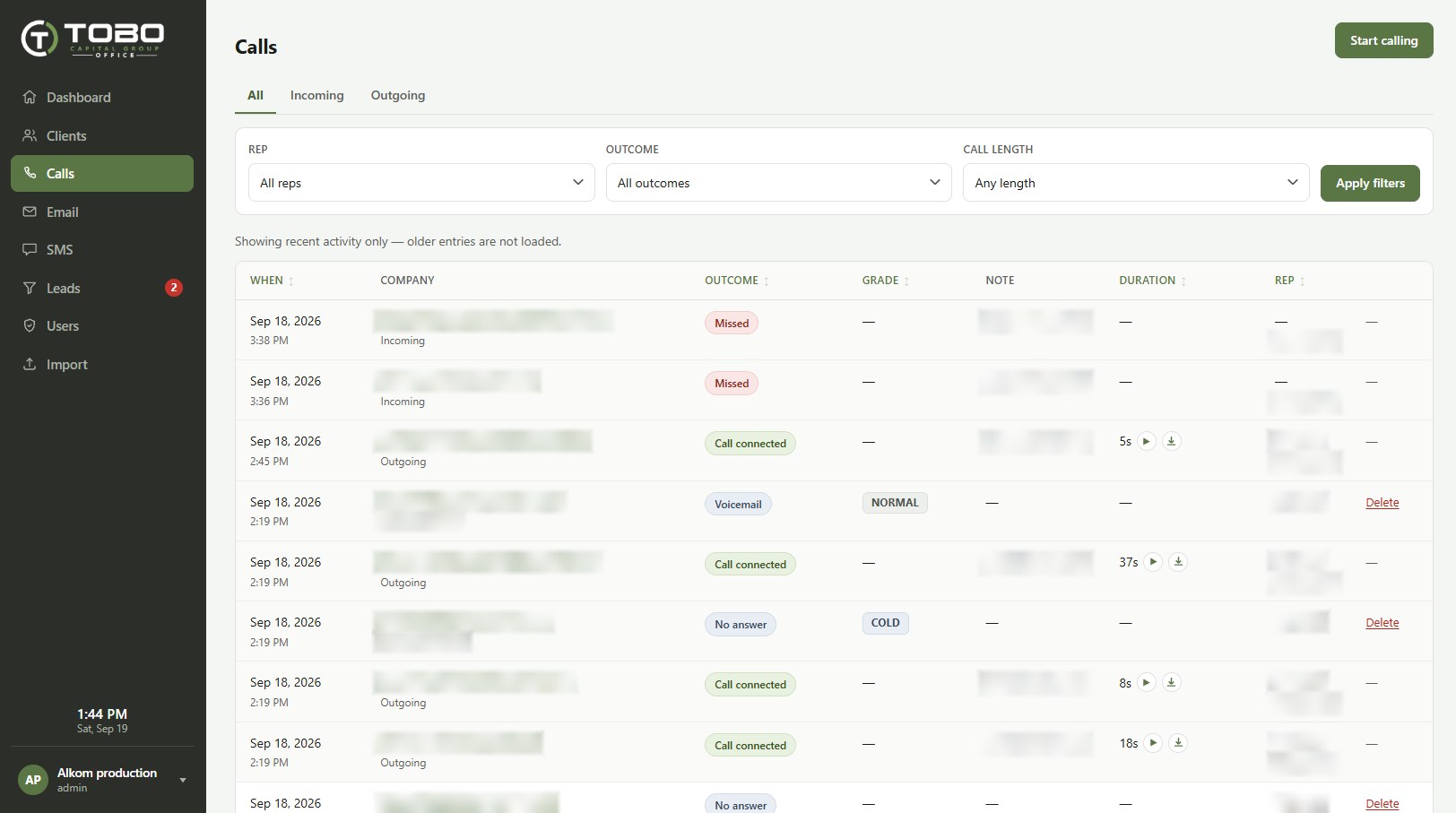Go to Users in sidebar

[102, 325]
